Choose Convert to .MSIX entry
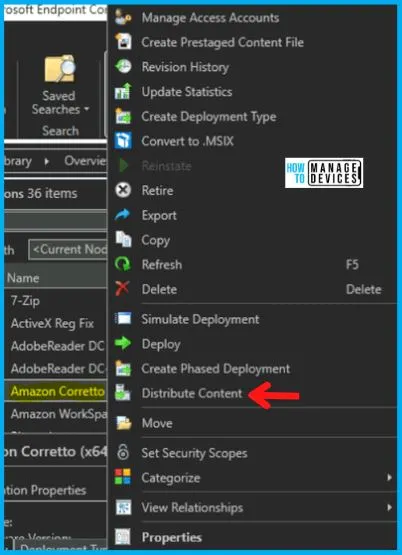 click(188, 141)
